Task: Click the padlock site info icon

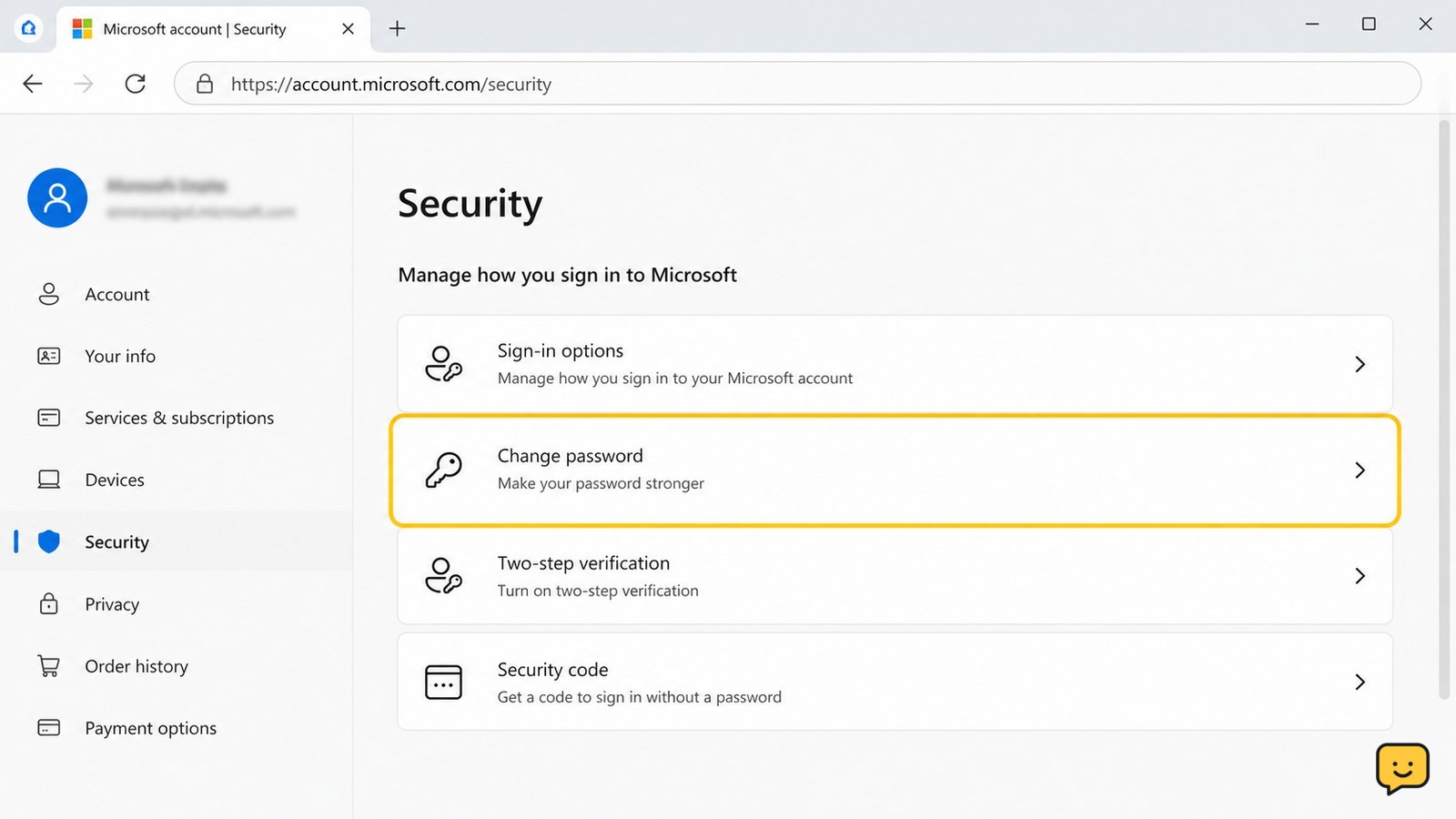Action: 205,84
